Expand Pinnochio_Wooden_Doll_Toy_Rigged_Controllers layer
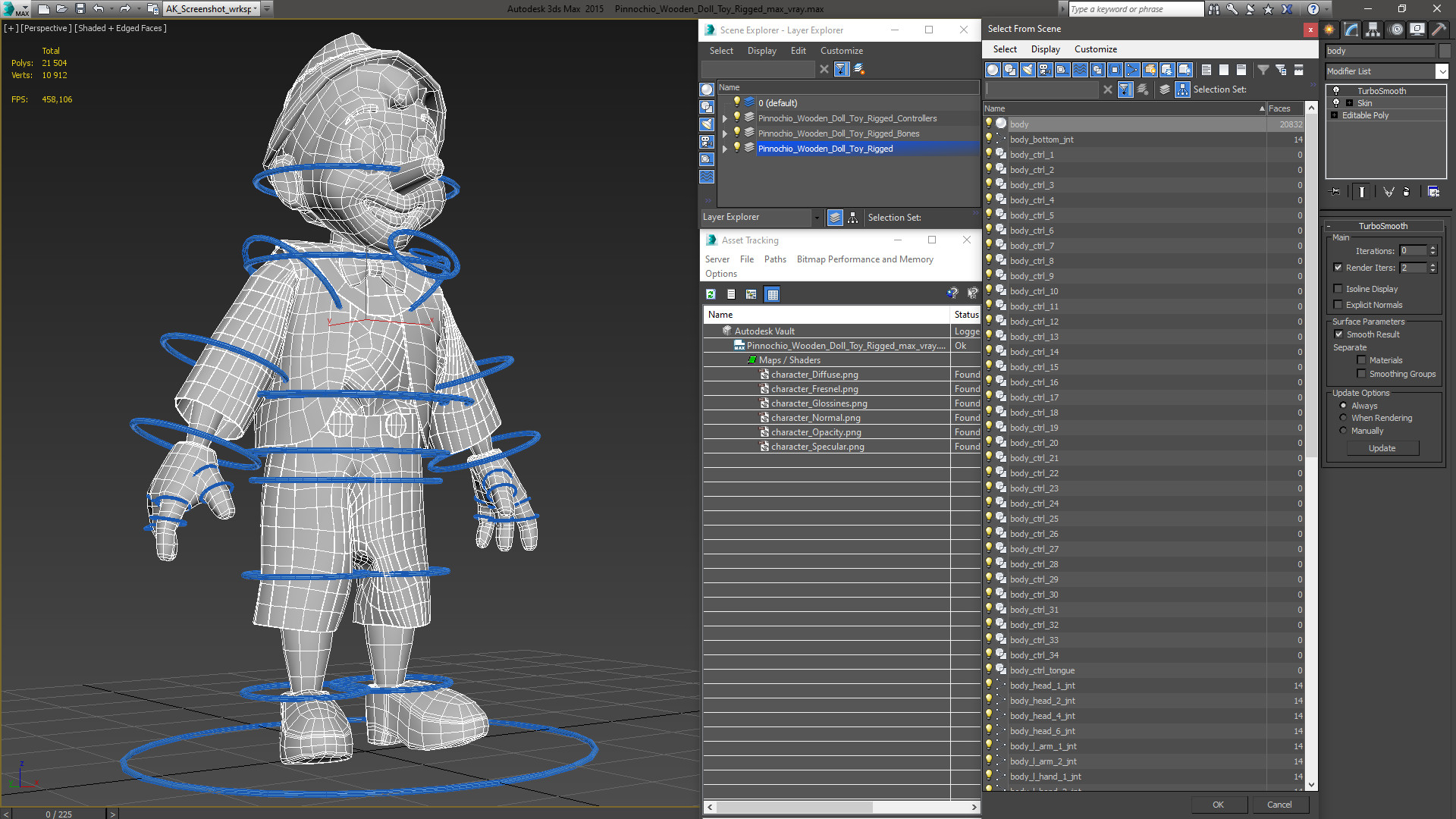The height and width of the screenshot is (819, 1456). [x=725, y=118]
